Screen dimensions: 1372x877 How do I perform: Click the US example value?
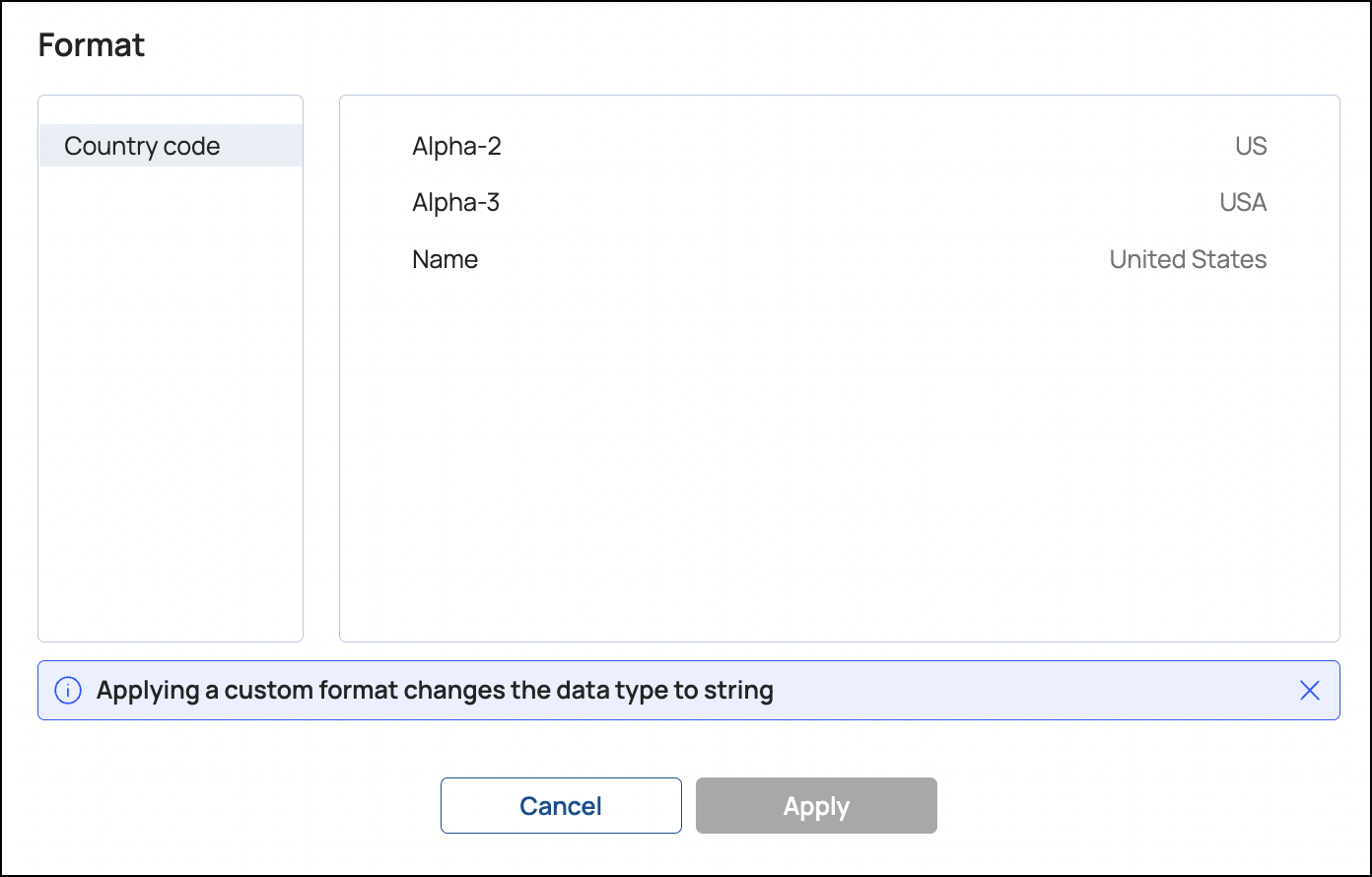[1251, 146]
